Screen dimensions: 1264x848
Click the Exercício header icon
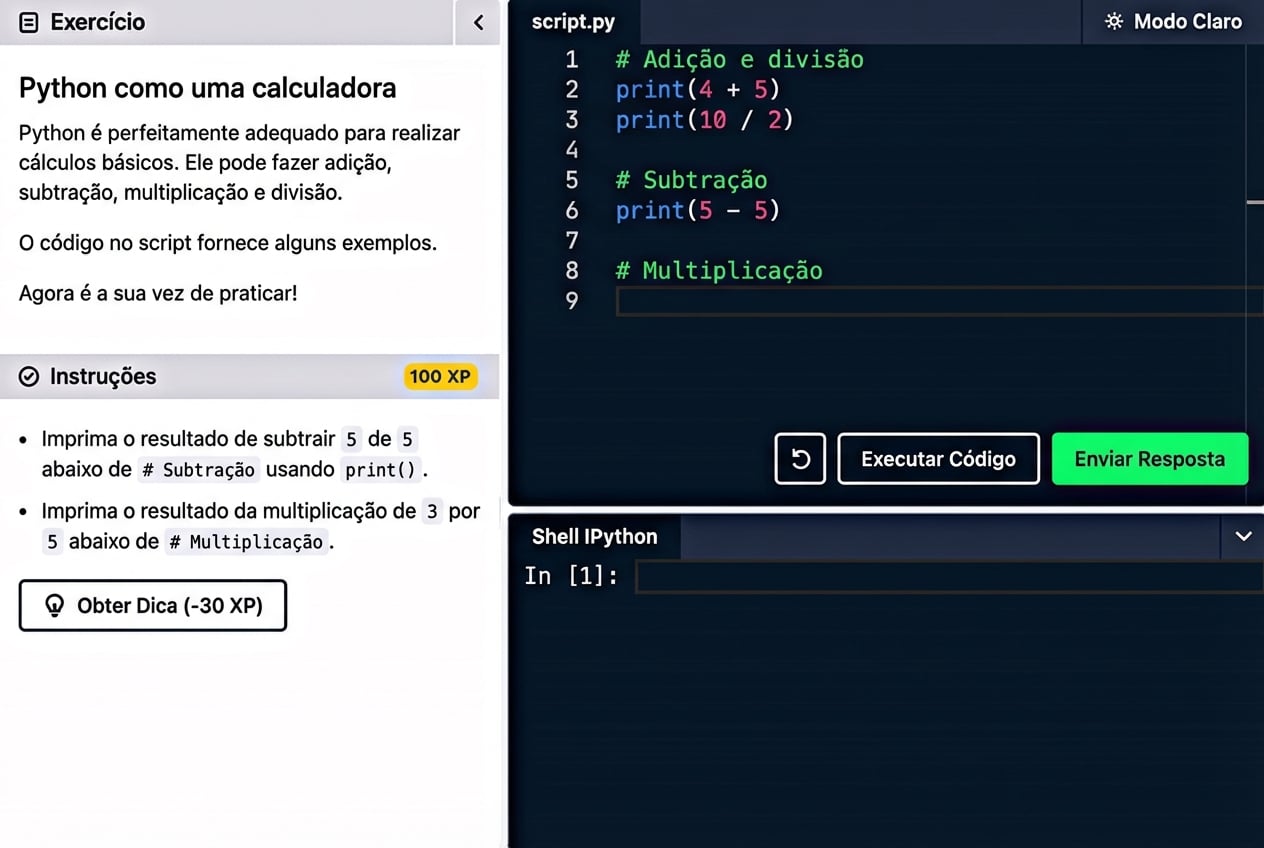[x=30, y=22]
